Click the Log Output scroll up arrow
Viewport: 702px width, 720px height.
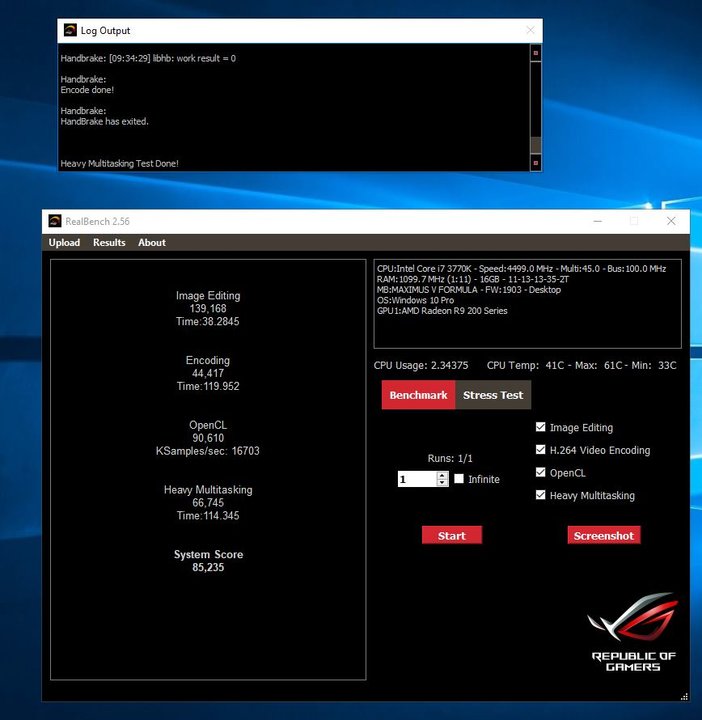pos(535,53)
